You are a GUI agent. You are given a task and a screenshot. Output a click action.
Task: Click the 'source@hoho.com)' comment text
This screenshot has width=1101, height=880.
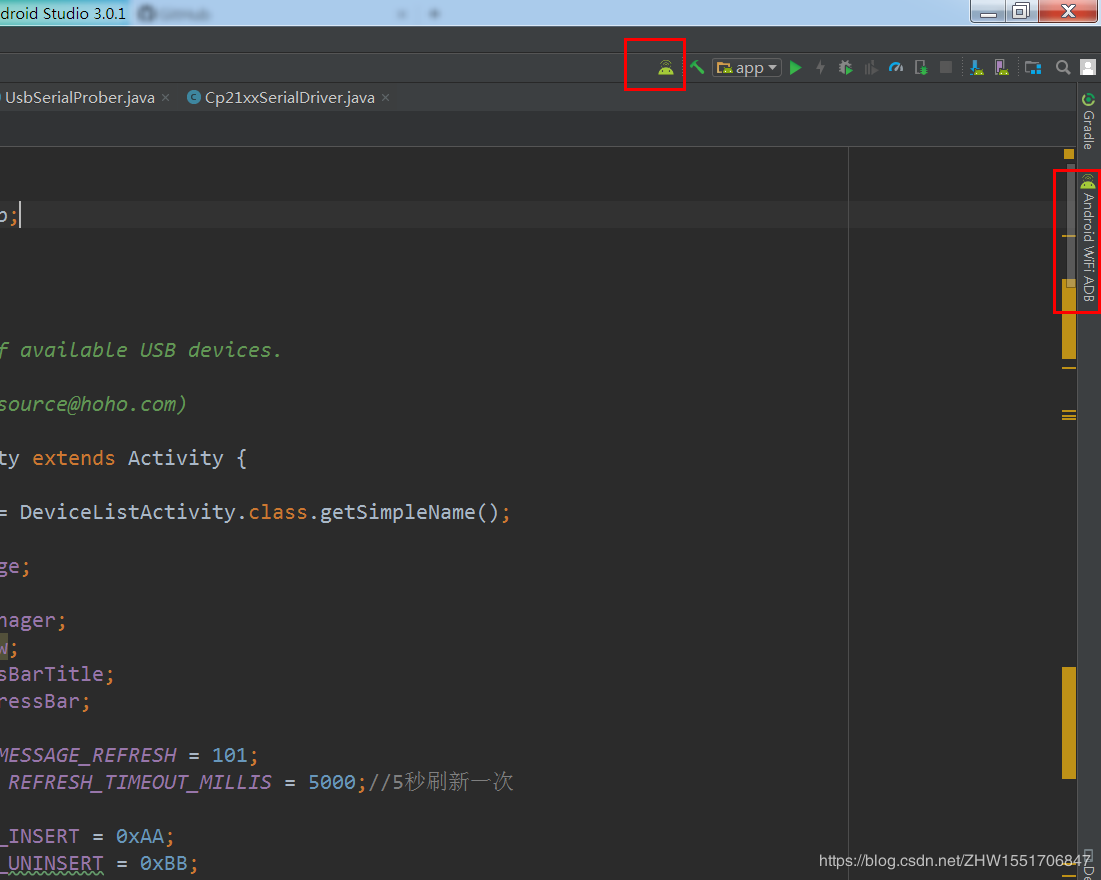point(93,404)
